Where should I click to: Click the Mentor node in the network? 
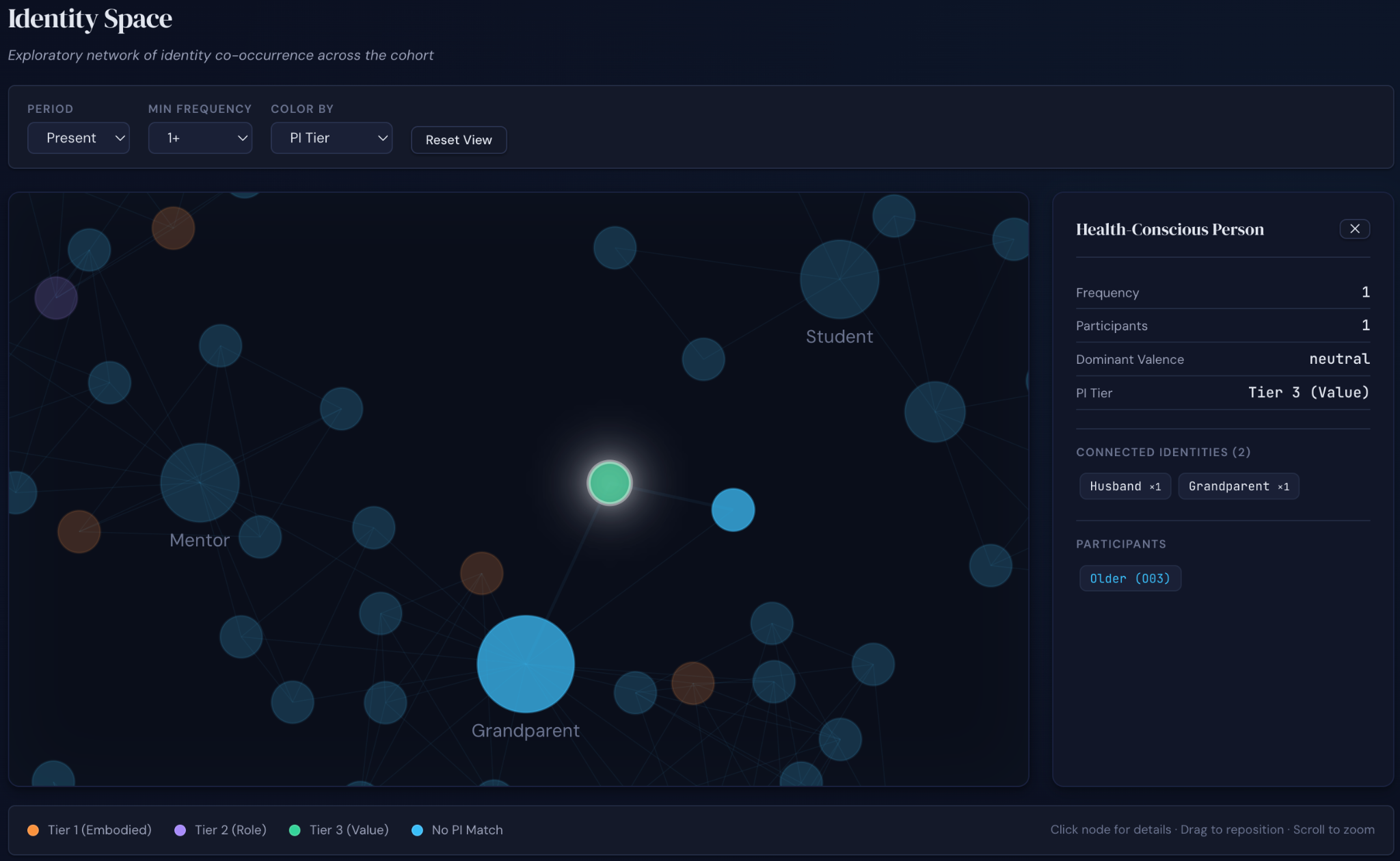pyautogui.click(x=200, y=483)
